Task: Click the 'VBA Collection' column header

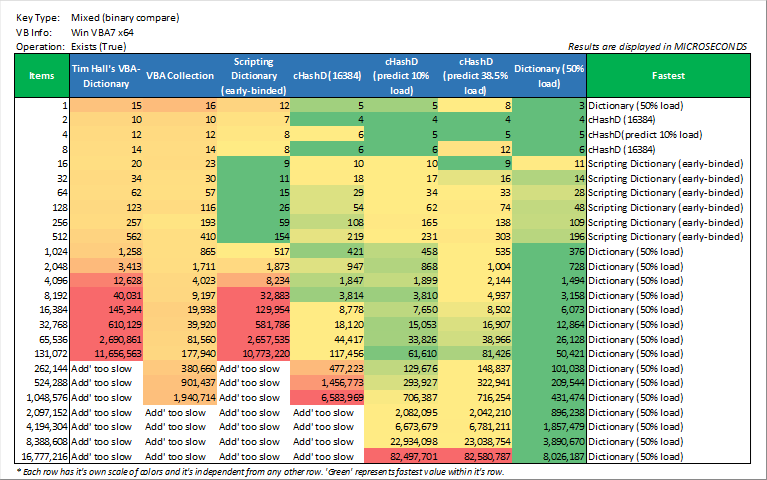Action: [x=180, y=74]
